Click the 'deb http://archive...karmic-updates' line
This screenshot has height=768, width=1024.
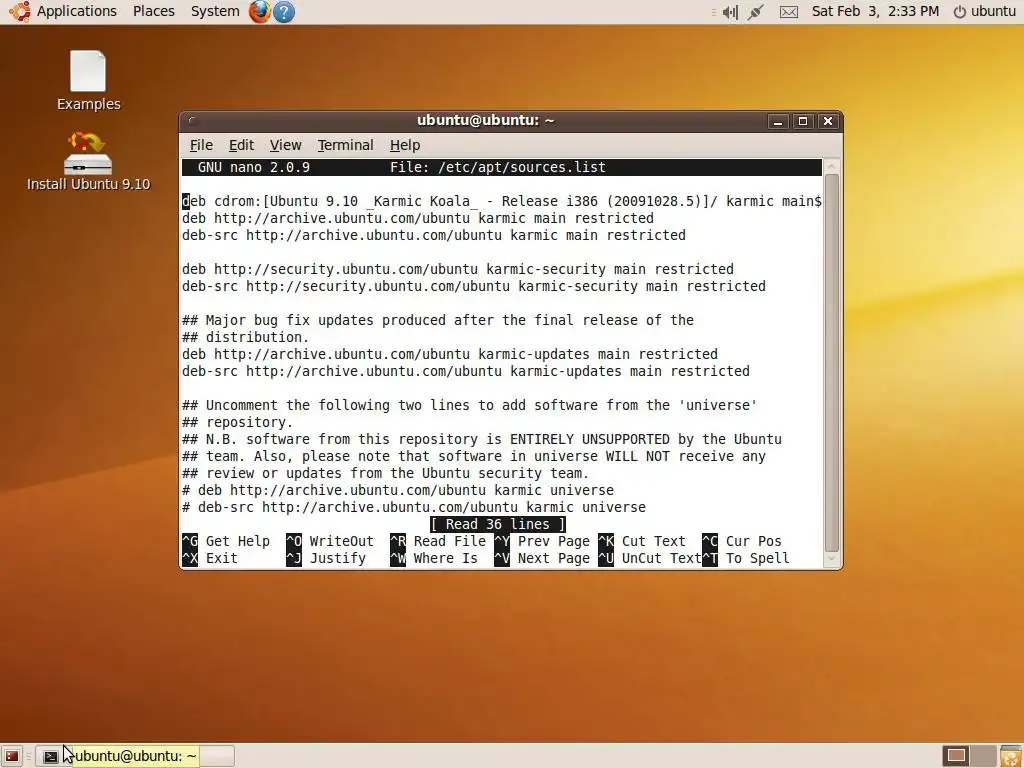(450, 354)
